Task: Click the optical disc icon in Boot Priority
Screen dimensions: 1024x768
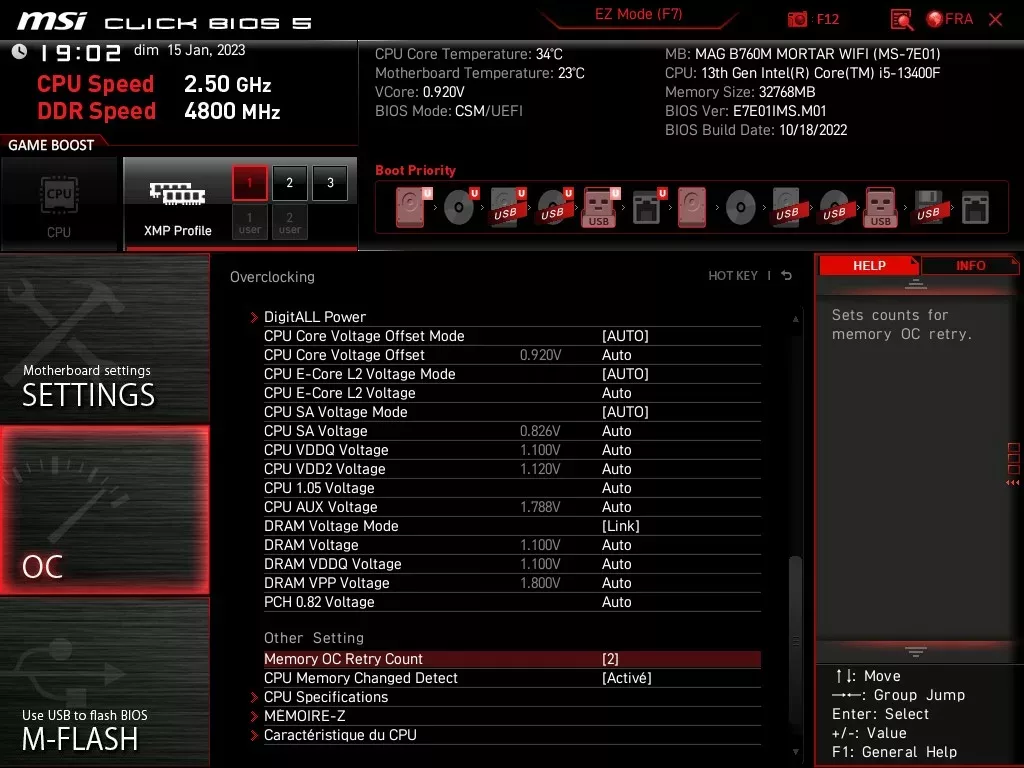Action: point(459,206)
